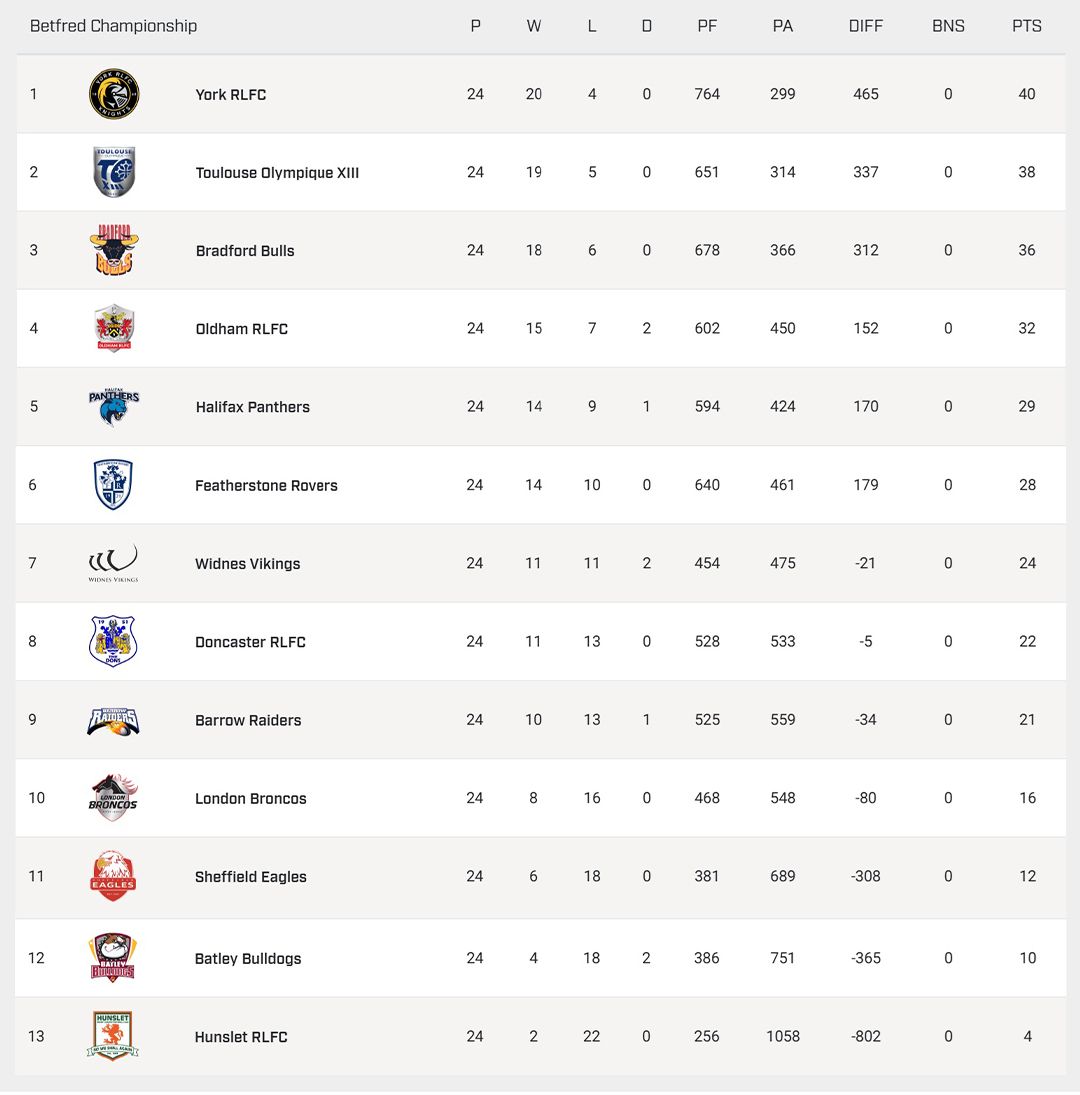Click the Batley Bulldogs crest
Screen dimensions: 1080x1095
pos(113,958)
